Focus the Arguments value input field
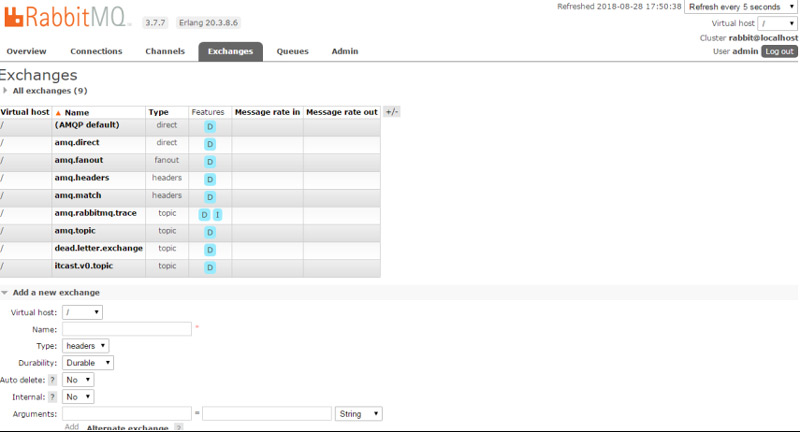This screenshot has width=800, height=432. point(267,414)
